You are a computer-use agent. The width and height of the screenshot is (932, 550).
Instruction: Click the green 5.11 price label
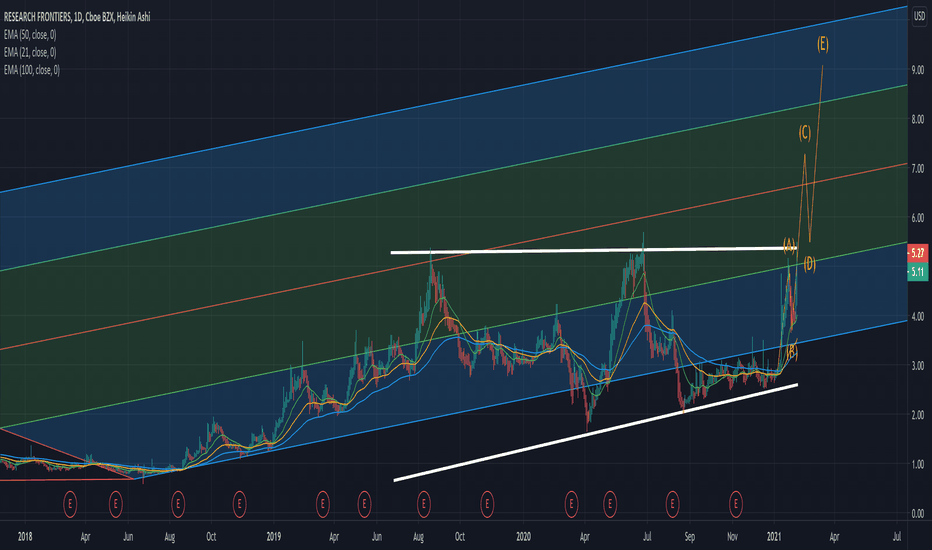click(x=918, y=272)
